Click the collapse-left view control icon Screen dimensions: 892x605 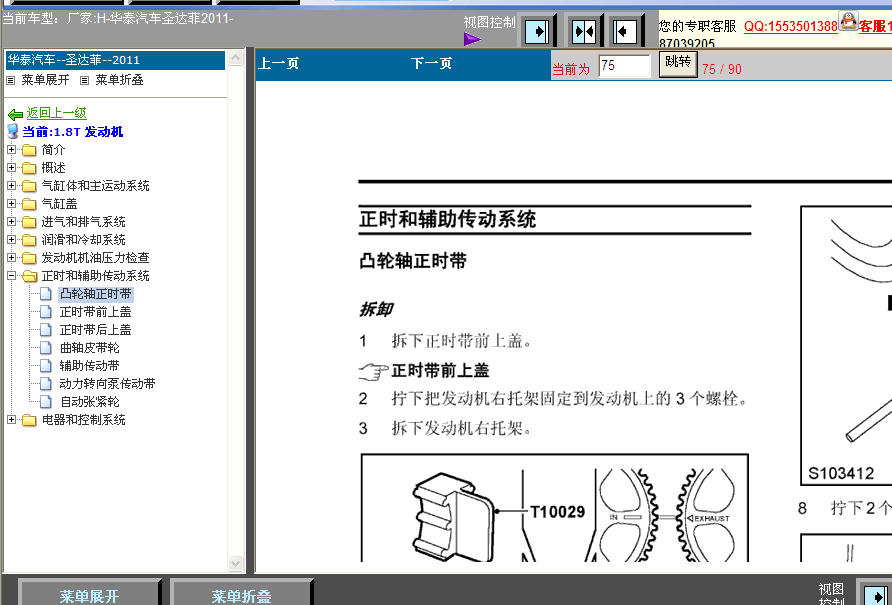[625, 31]
